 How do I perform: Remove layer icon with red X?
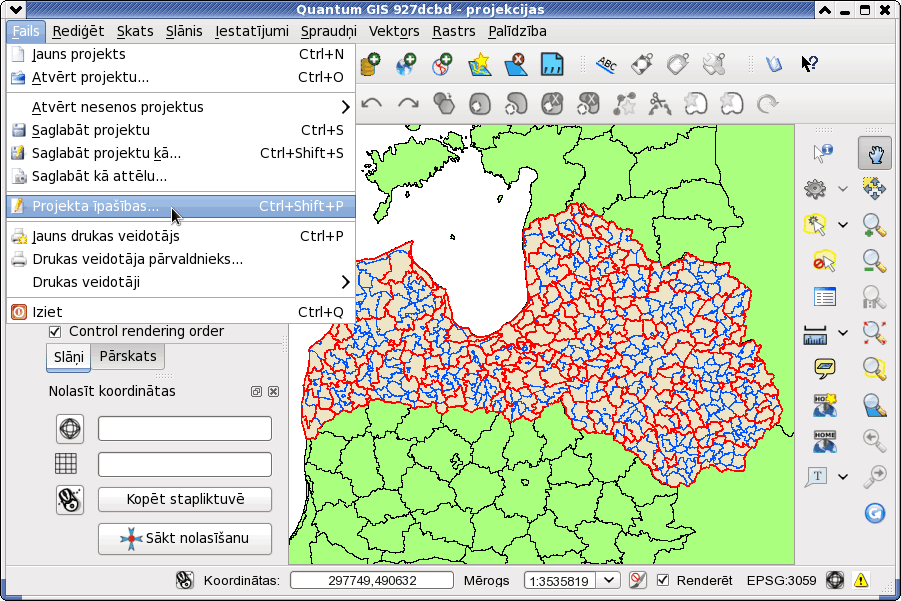pos(516,64)
